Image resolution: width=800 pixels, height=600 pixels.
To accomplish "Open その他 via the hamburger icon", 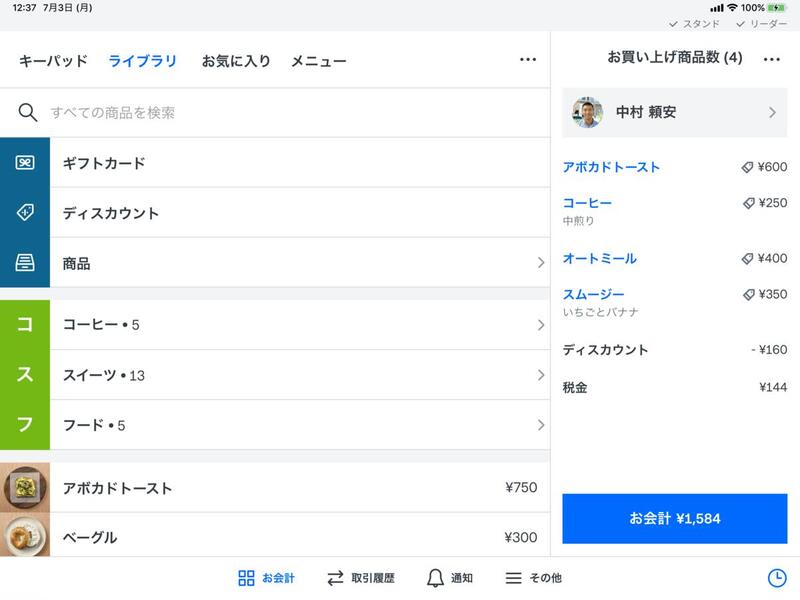I will 513,577.
